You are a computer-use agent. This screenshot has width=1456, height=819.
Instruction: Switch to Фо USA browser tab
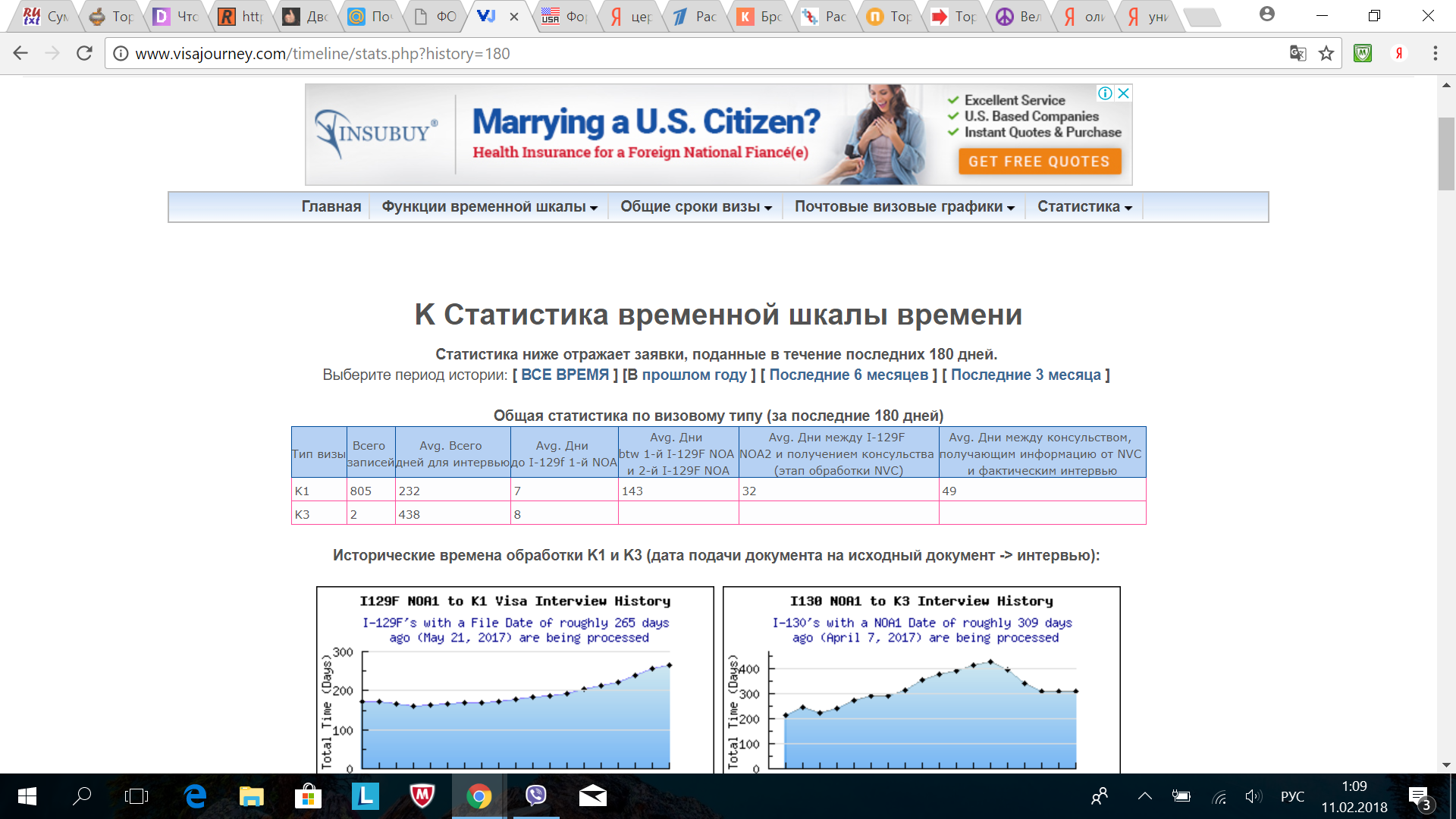coord(565,17)
